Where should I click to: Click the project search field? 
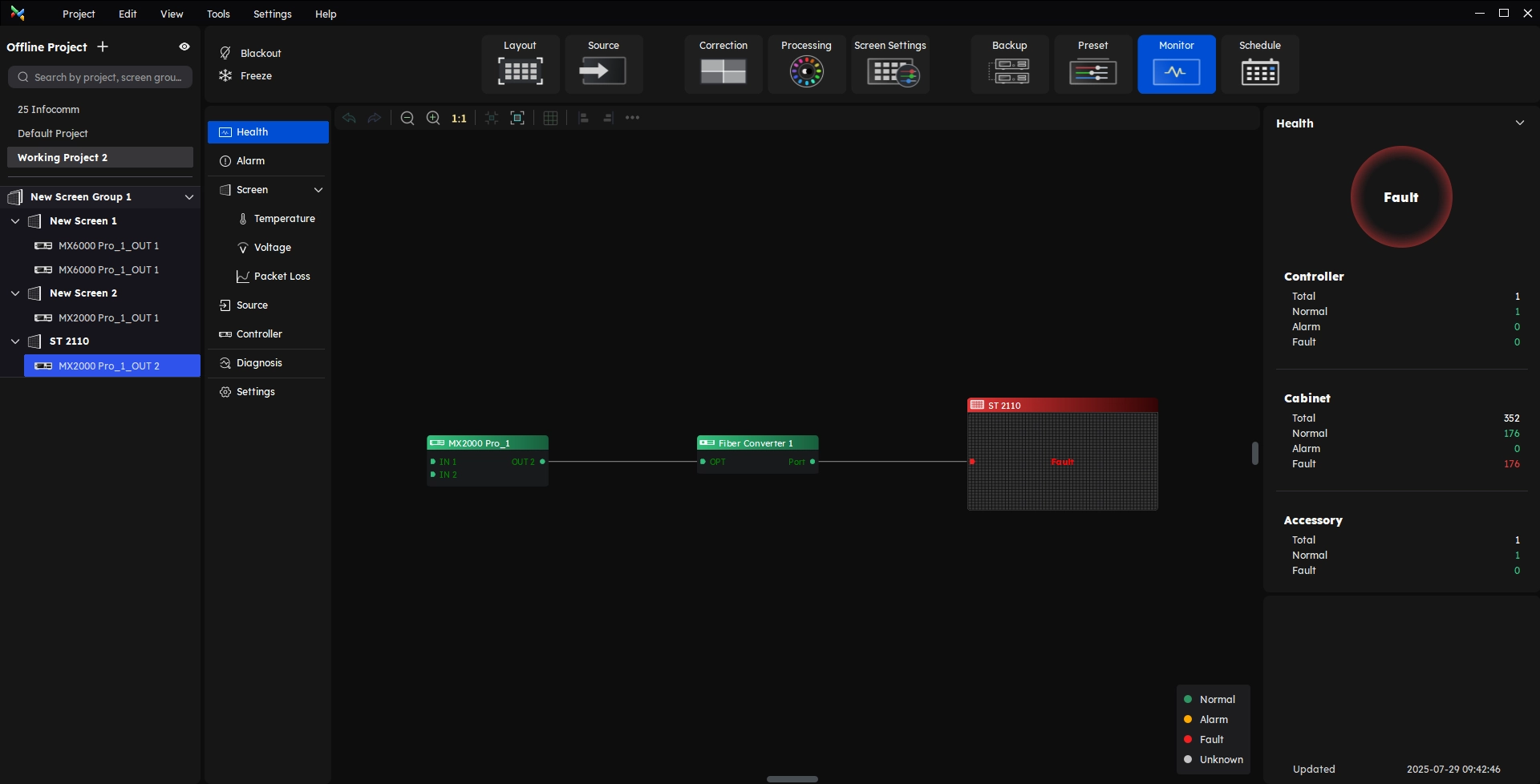(100, 78)
